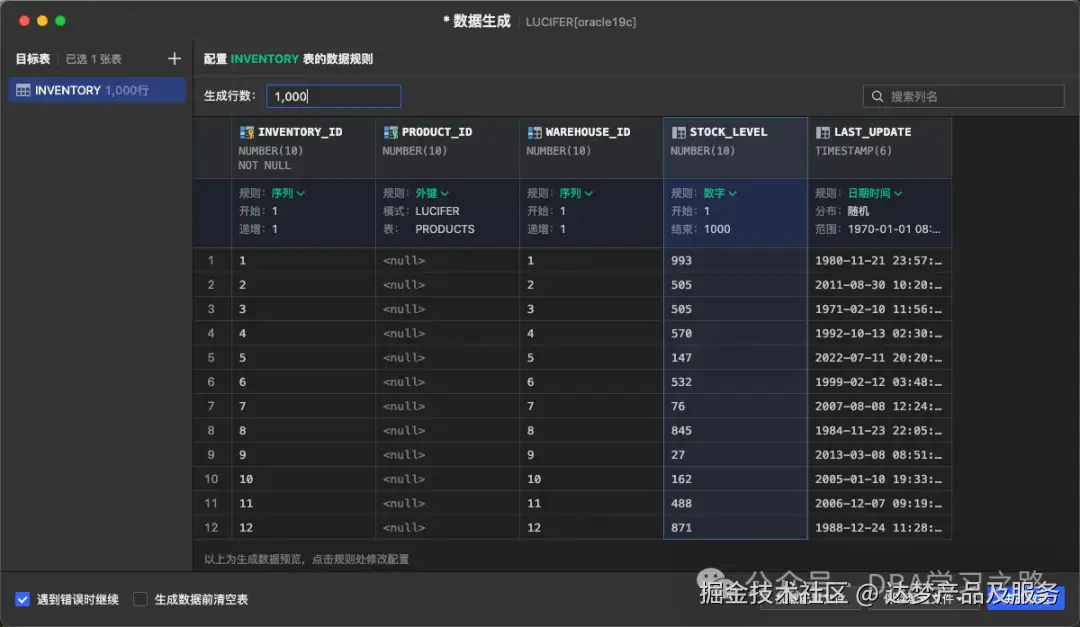The height and width of the screenshot is (627, 1080).
Task: Focus the column name search box
Action: [964, 96]
